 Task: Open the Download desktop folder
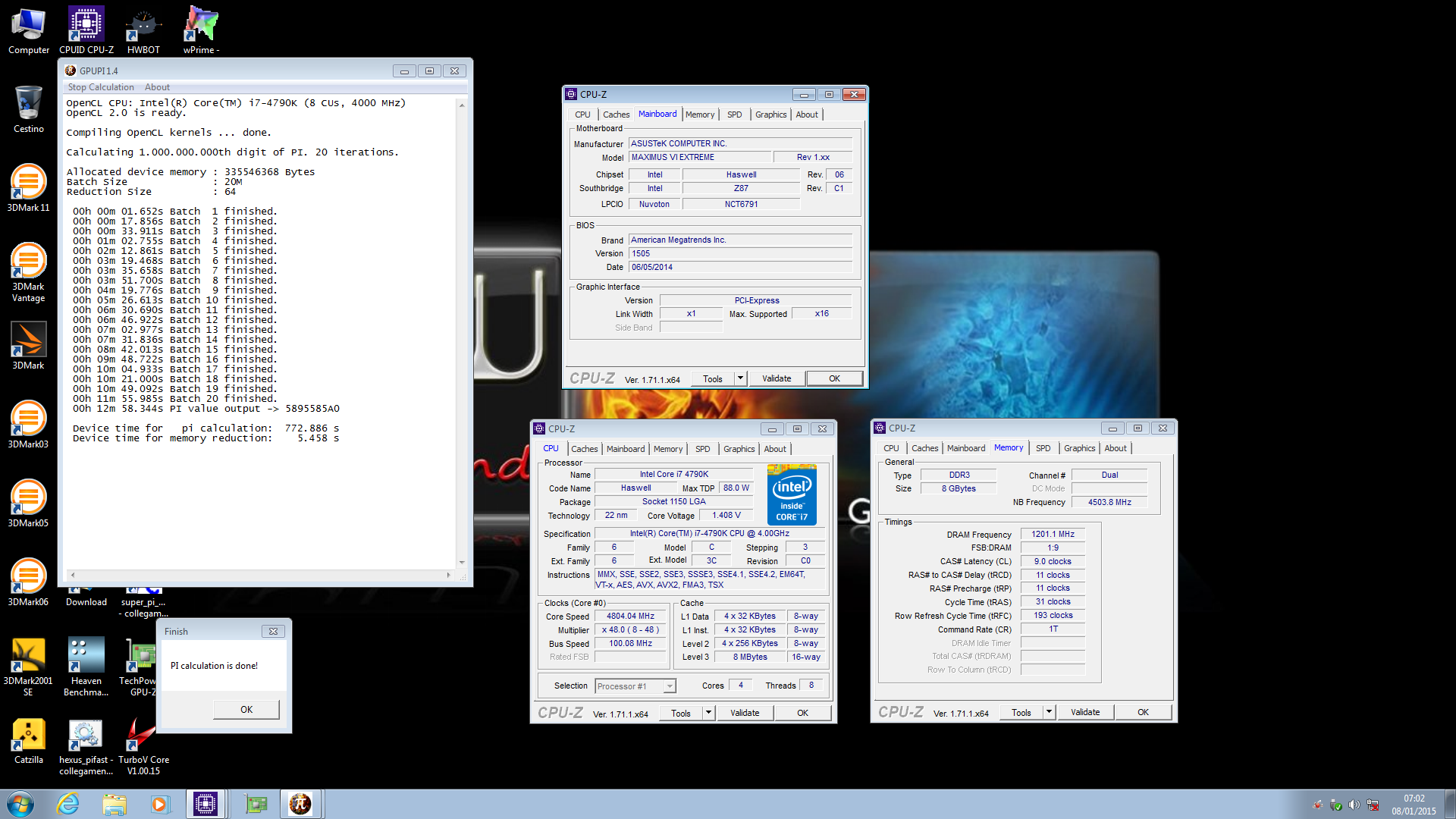tap(86, 596)
